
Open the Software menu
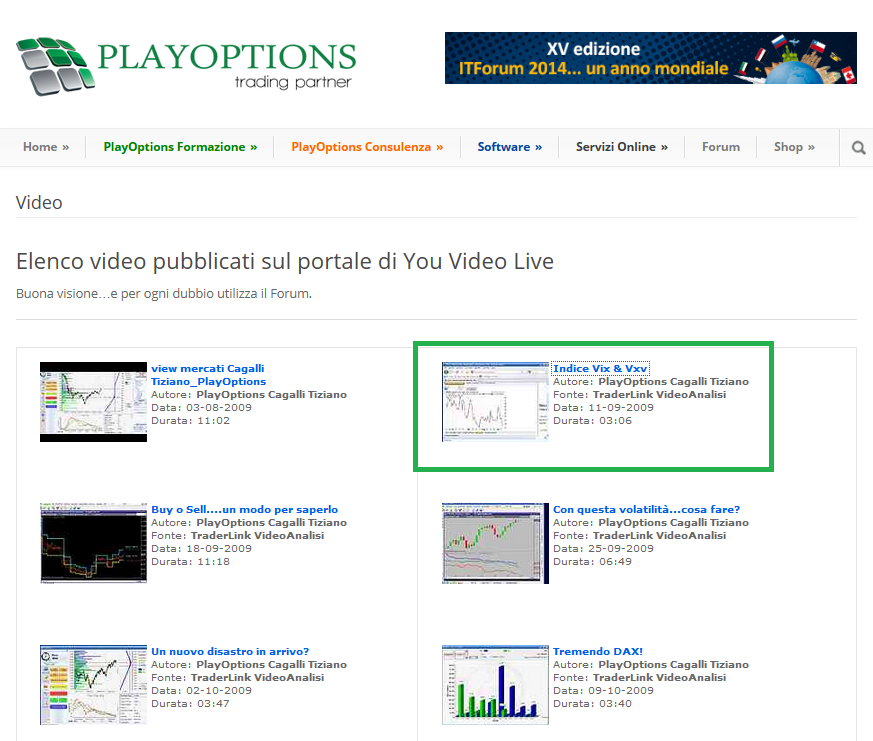(509, 147)
